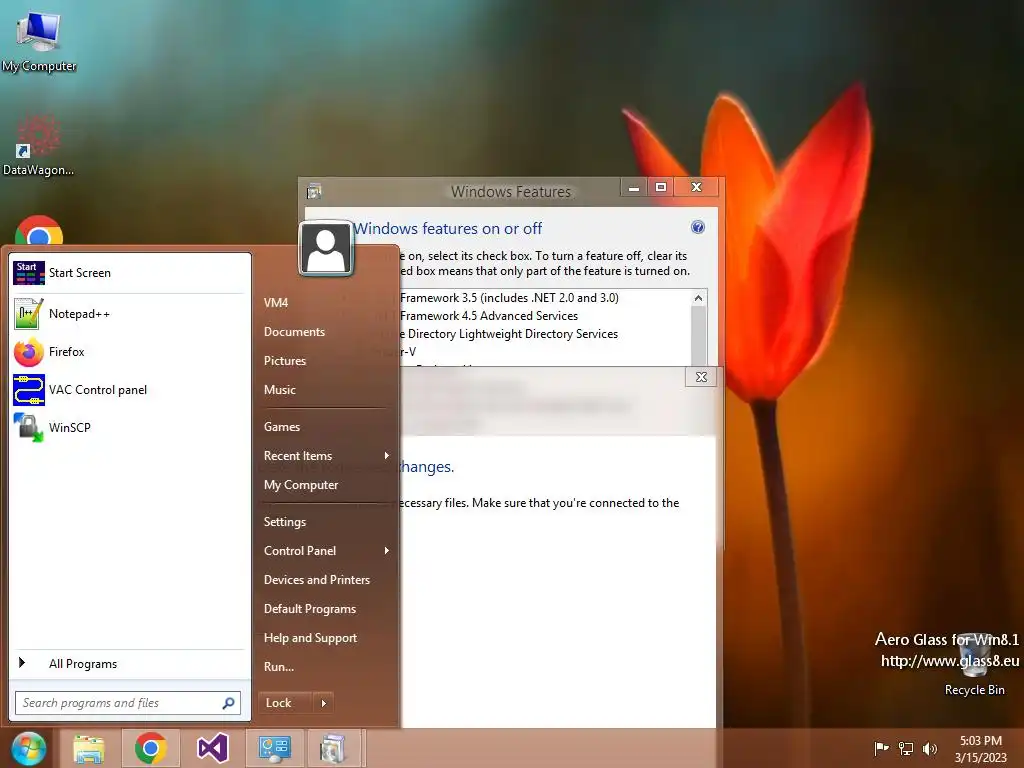Click the user account picture
Viewport: 1024px width, 768px height.
(326, 248)
